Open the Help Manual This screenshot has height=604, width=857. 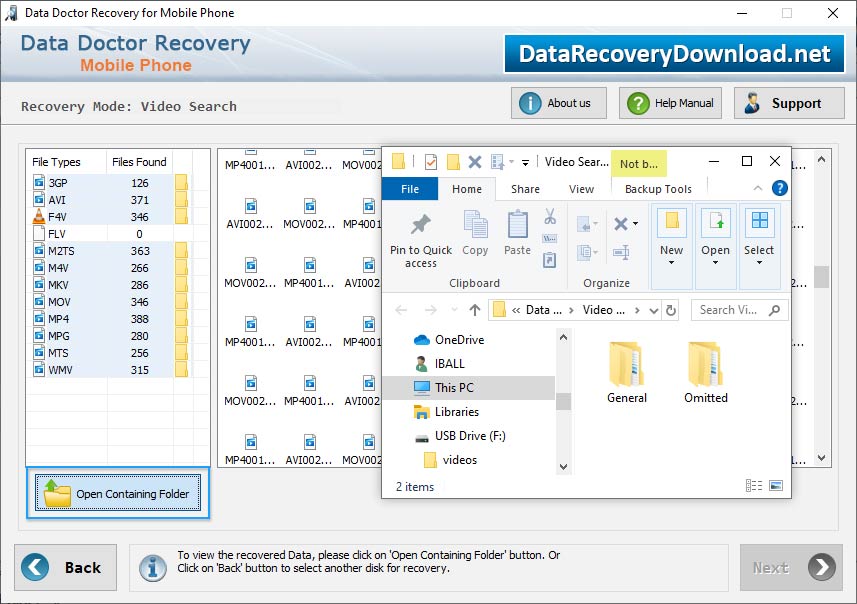[x=670, y=103]
